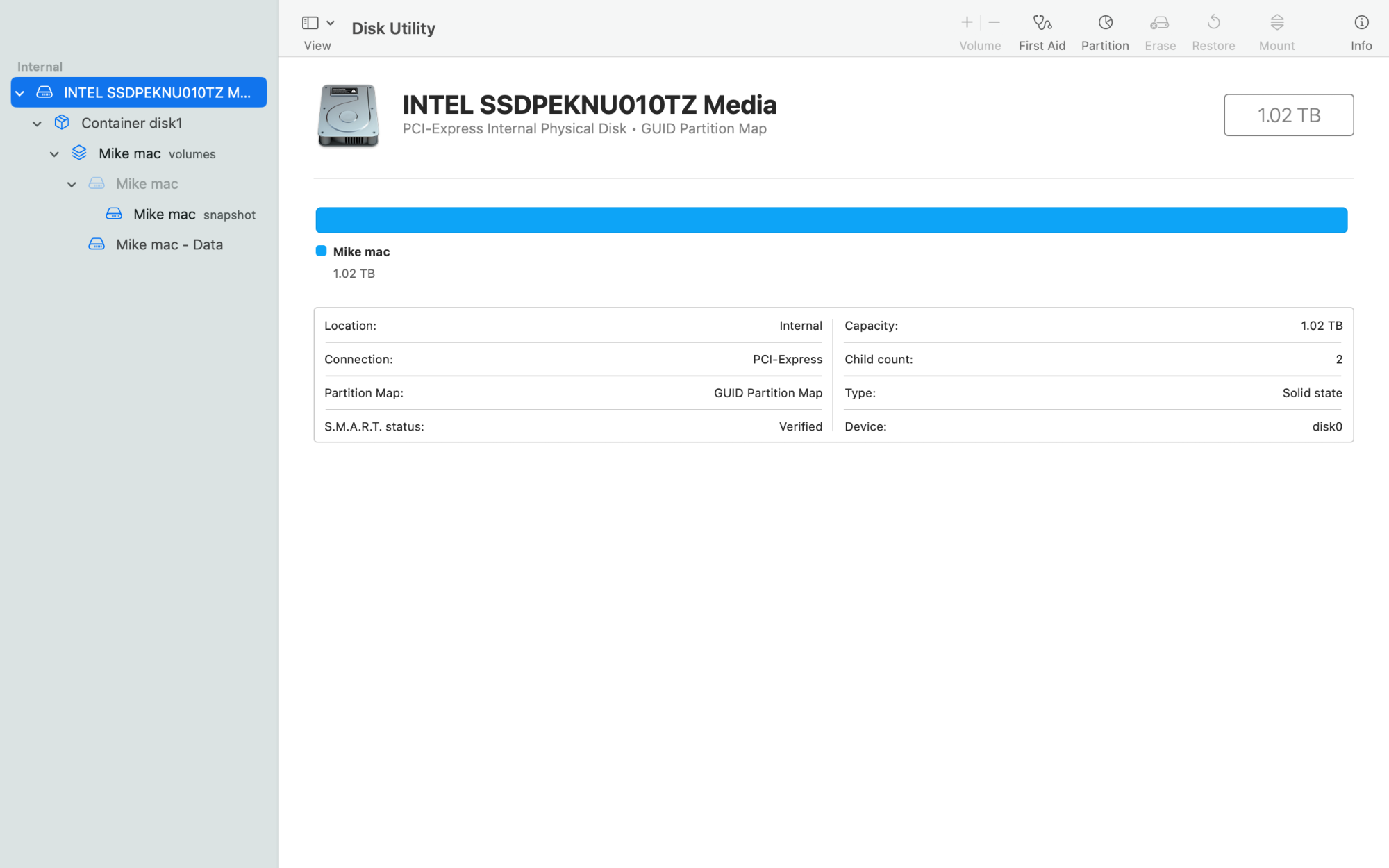Click the Disk Utility title bar
The height and width of the screenshot is (868, 1389).
coord(393,27)
